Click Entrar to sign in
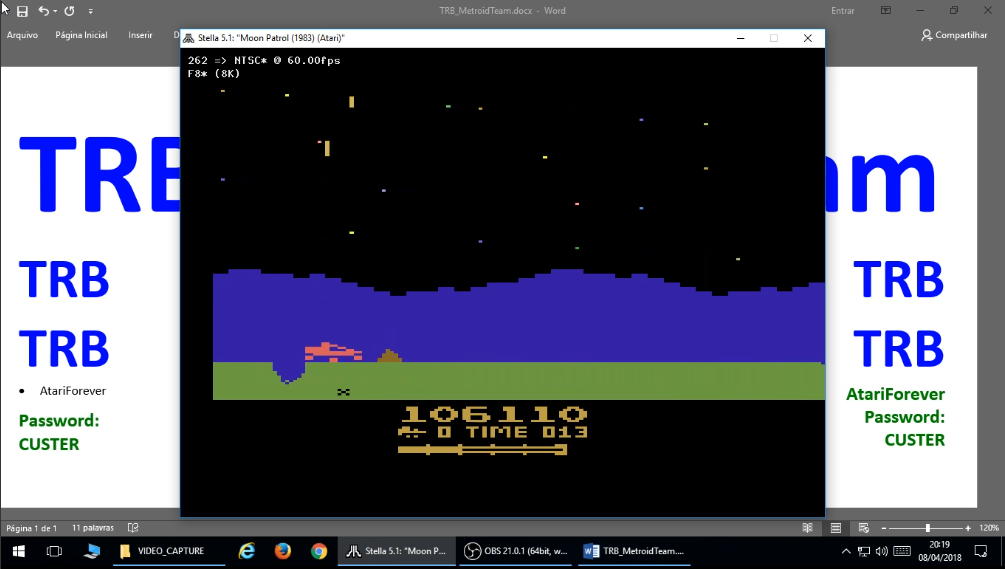 tap(842, 11)
